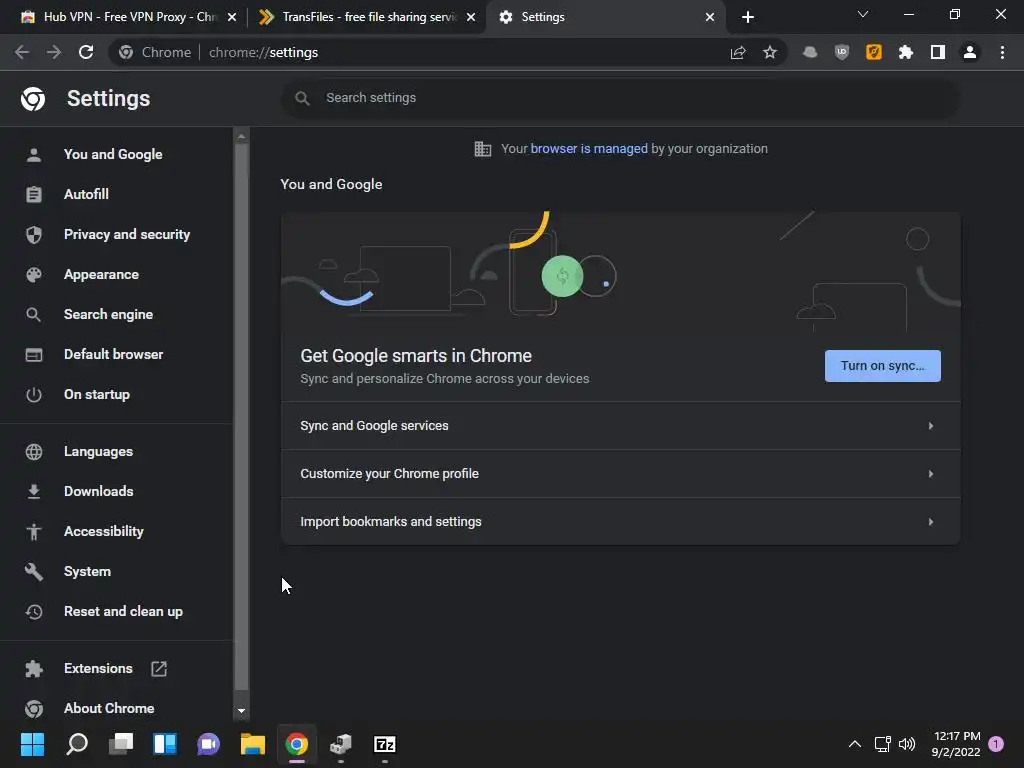Click the address bar URL
This screenshot has width=1024, height=768.
point(263,52)
